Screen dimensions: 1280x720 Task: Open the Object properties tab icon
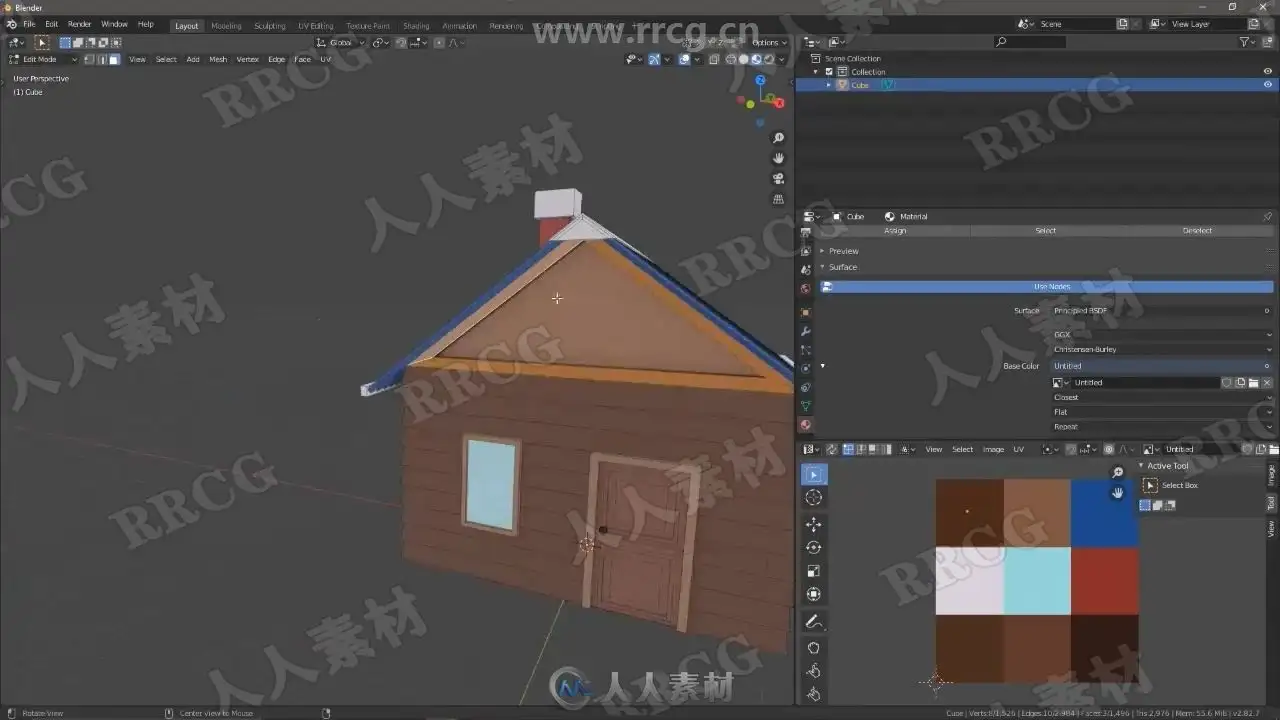[x=806, y=312]
